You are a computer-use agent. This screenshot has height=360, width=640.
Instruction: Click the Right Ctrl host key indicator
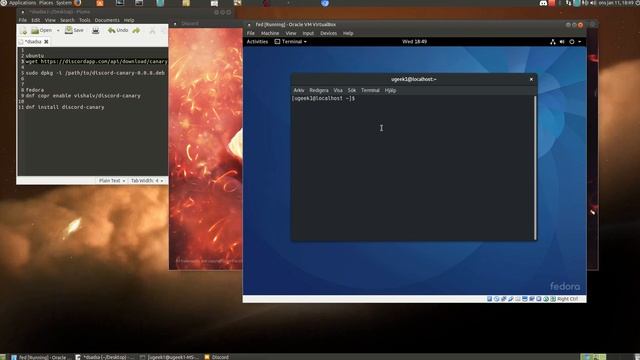tap(567, 299)
